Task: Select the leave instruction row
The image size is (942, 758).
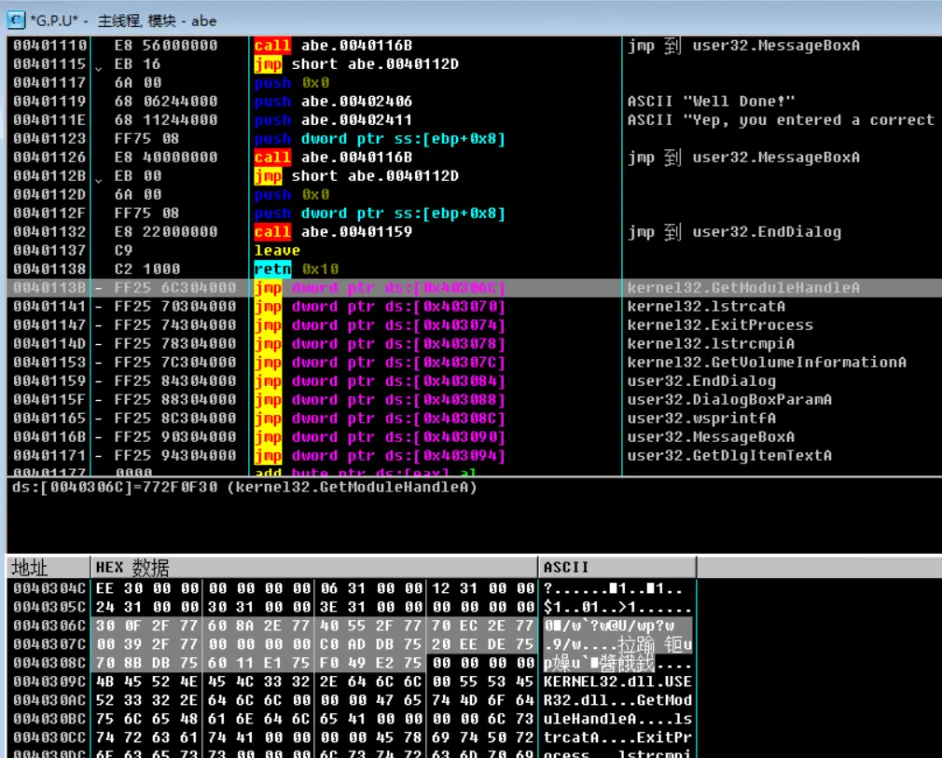Action: 277,251
